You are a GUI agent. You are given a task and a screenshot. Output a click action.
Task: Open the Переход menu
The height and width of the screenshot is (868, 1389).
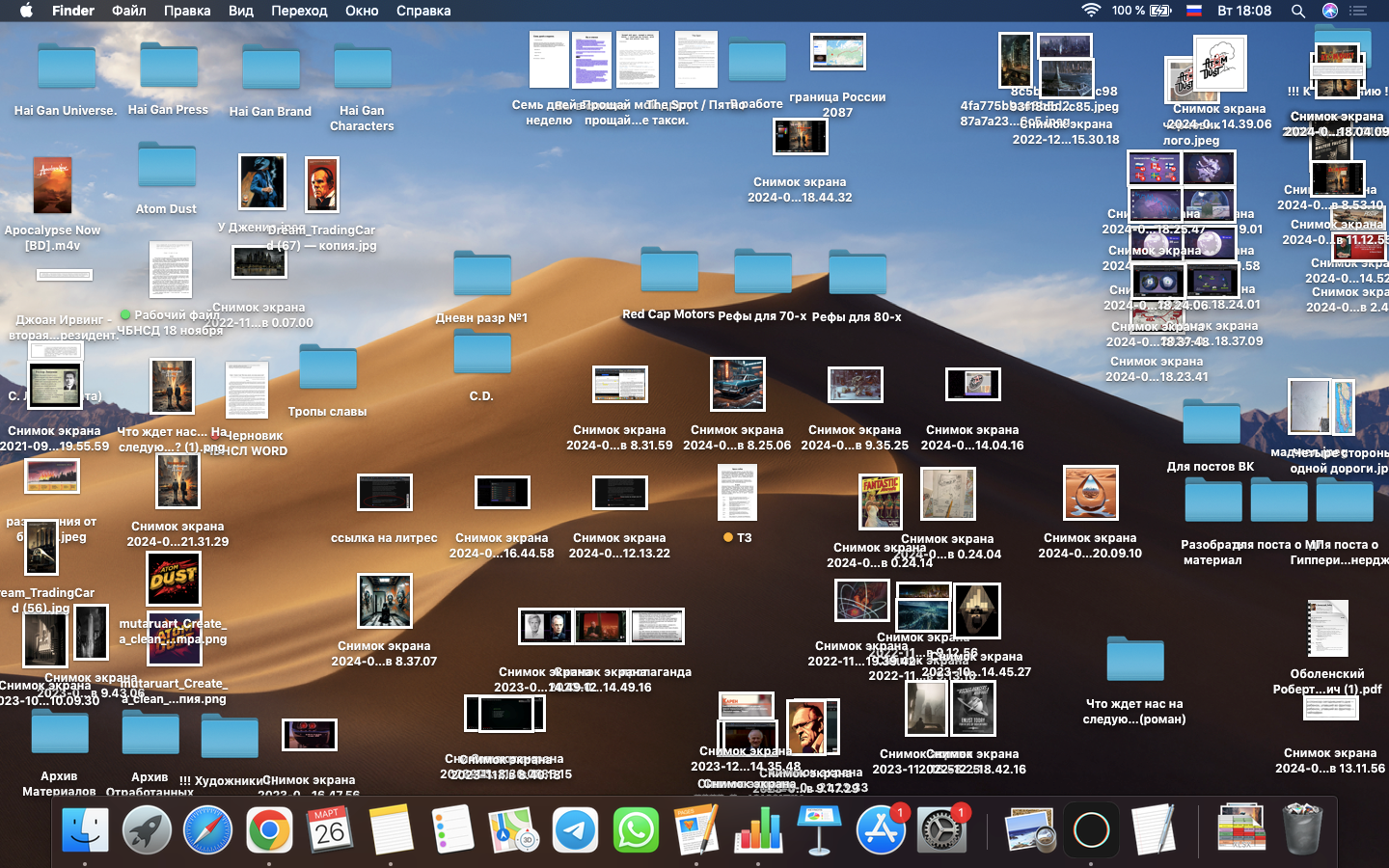click(299, 11)
